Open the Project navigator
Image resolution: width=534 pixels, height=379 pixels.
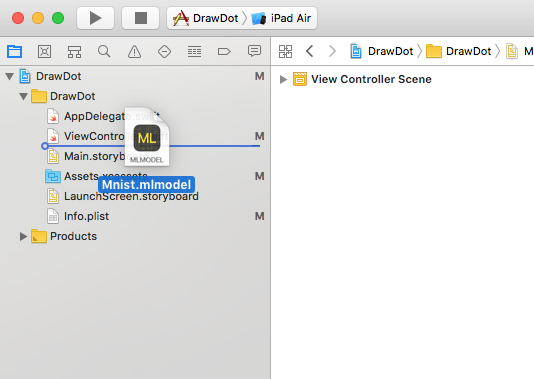click(15, 52)
